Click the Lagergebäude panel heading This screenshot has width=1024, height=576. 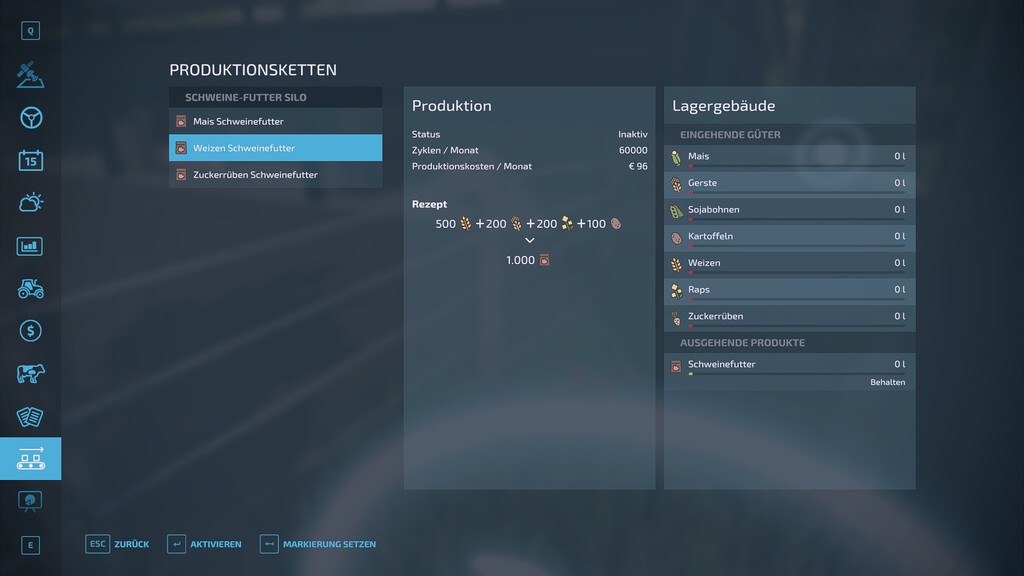point(724,106)
